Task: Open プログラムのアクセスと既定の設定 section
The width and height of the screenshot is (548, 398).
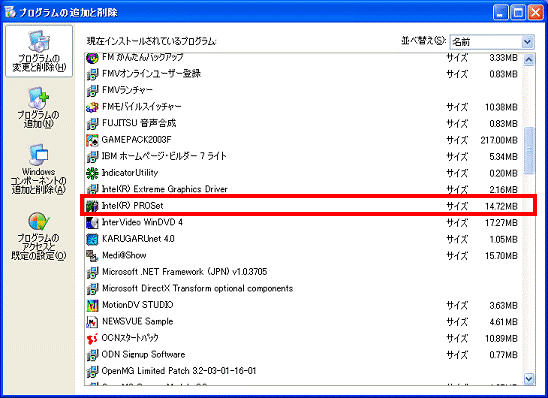Action: (x=38, y=236)
